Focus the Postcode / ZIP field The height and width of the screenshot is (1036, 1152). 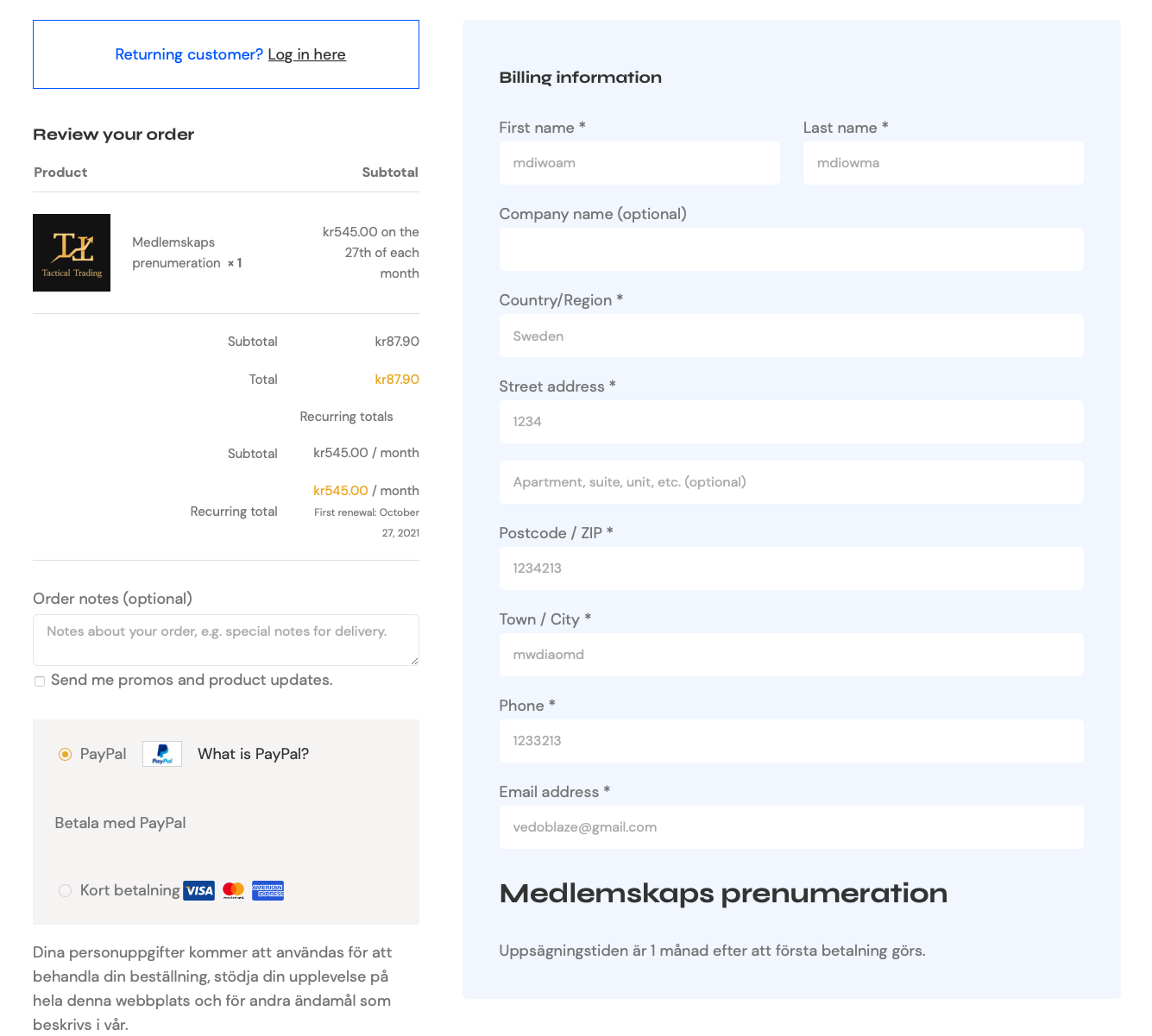791,568
